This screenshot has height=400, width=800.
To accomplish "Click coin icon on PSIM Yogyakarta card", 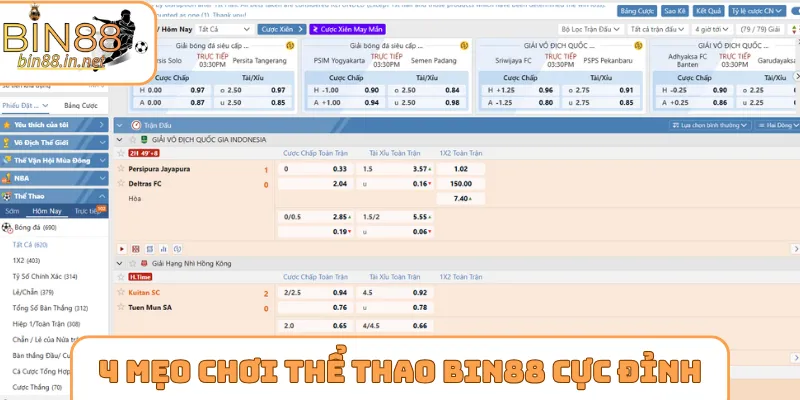I will [x=464, y=45].
